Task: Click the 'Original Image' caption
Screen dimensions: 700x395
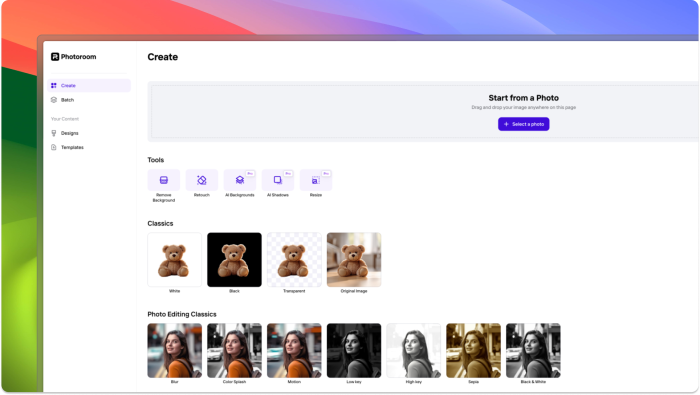Action: 354,291
